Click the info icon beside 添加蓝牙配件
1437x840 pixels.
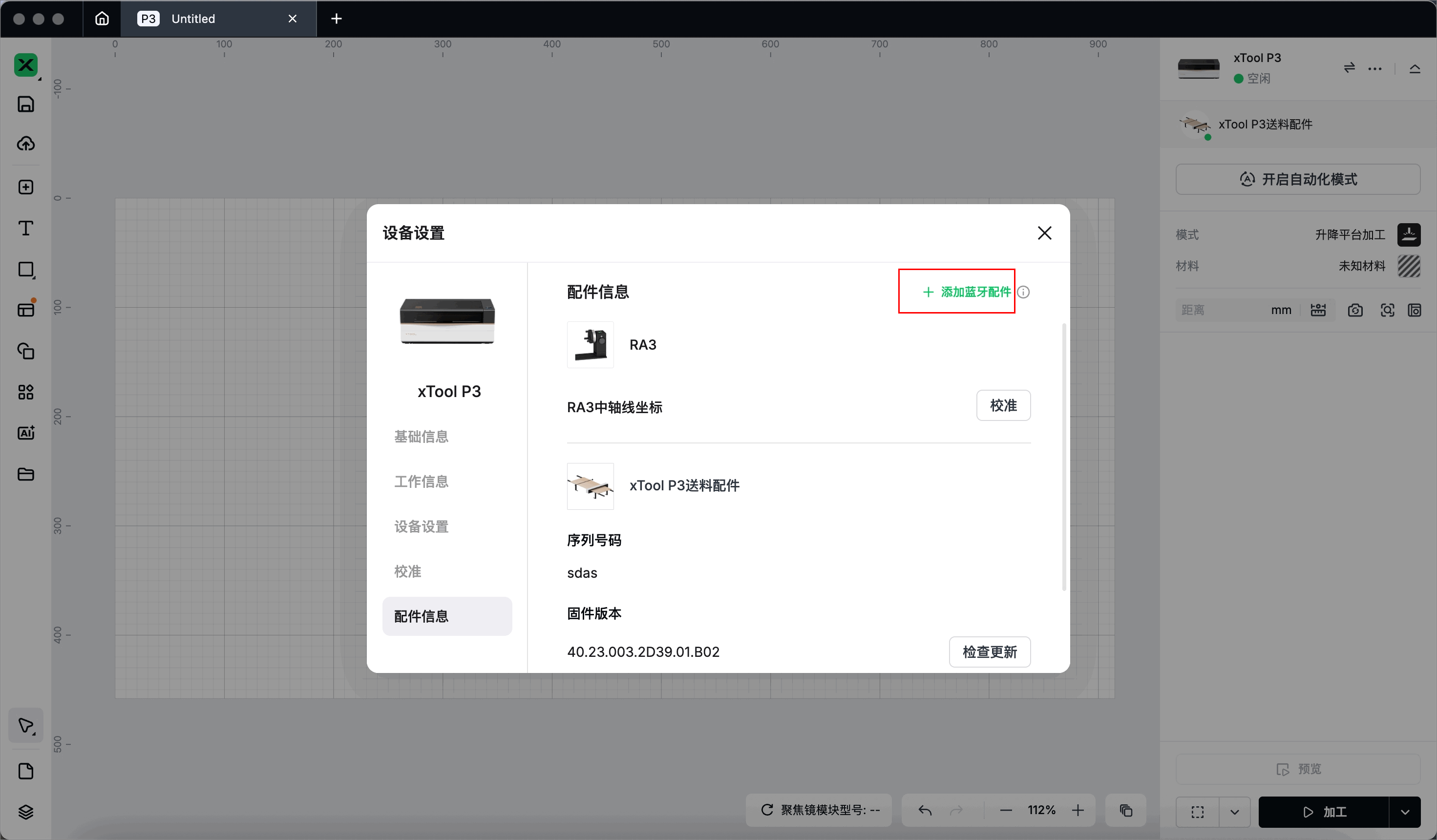pos(1024,292)
